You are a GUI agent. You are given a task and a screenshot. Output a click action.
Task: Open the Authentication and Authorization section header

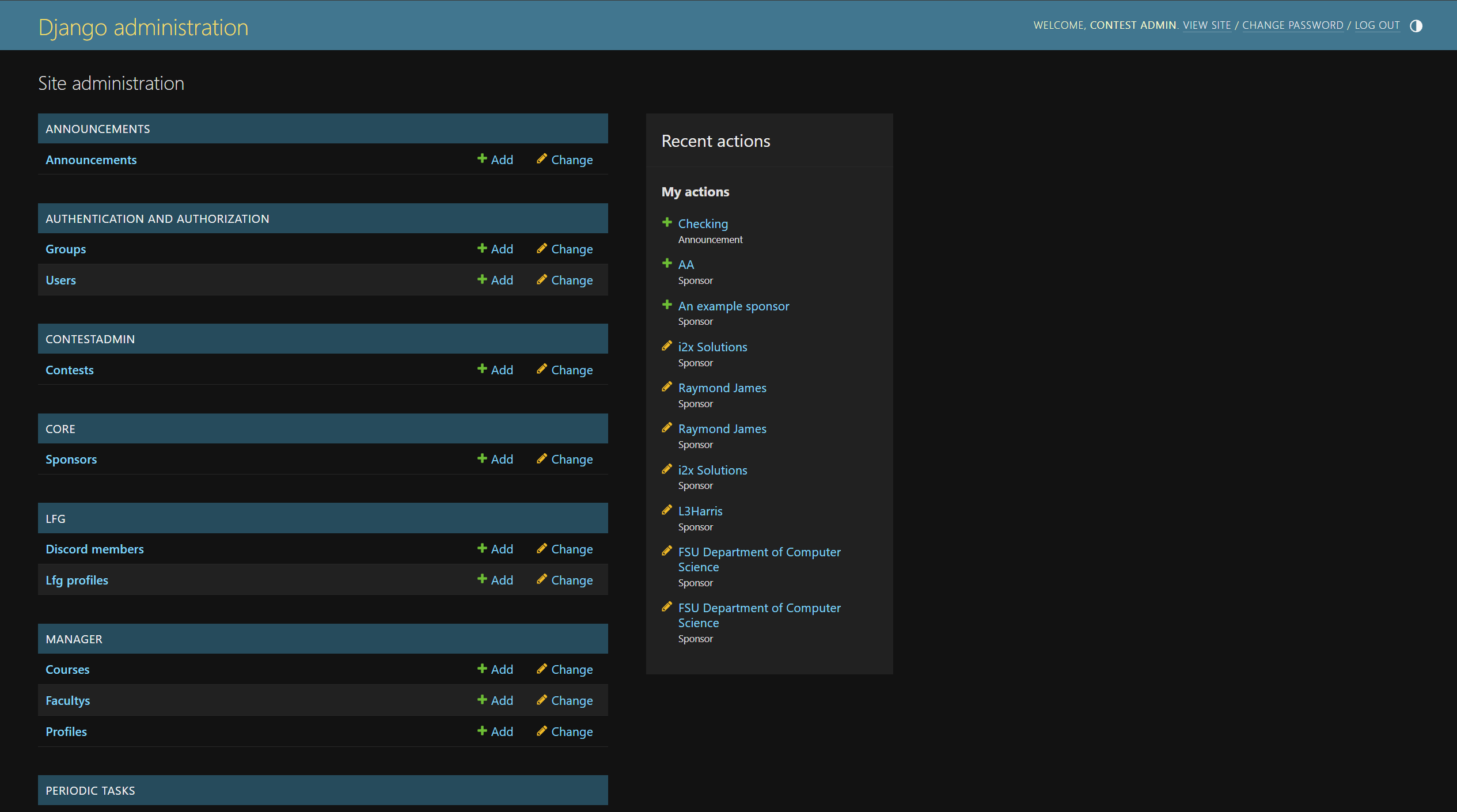coord(157,219)
